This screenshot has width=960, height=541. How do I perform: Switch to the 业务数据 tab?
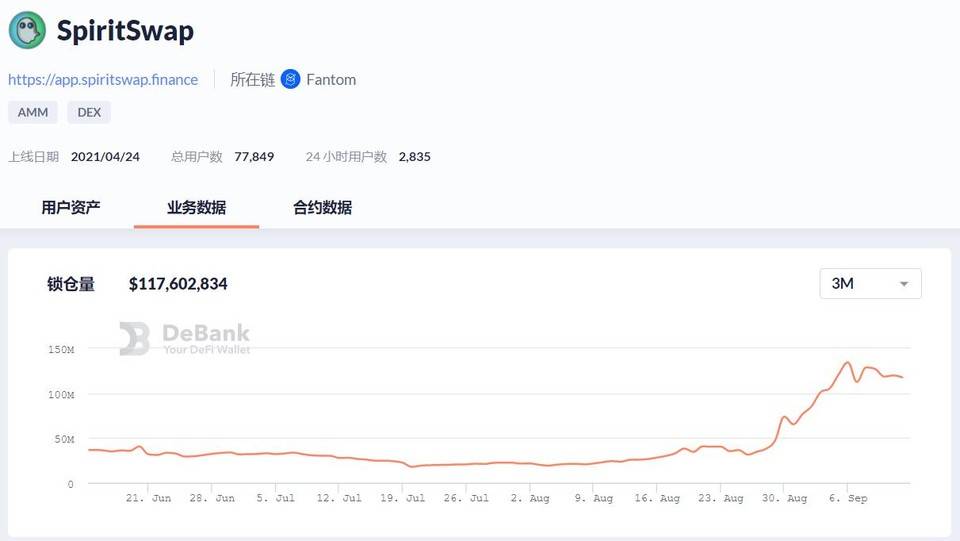(197, 207)
